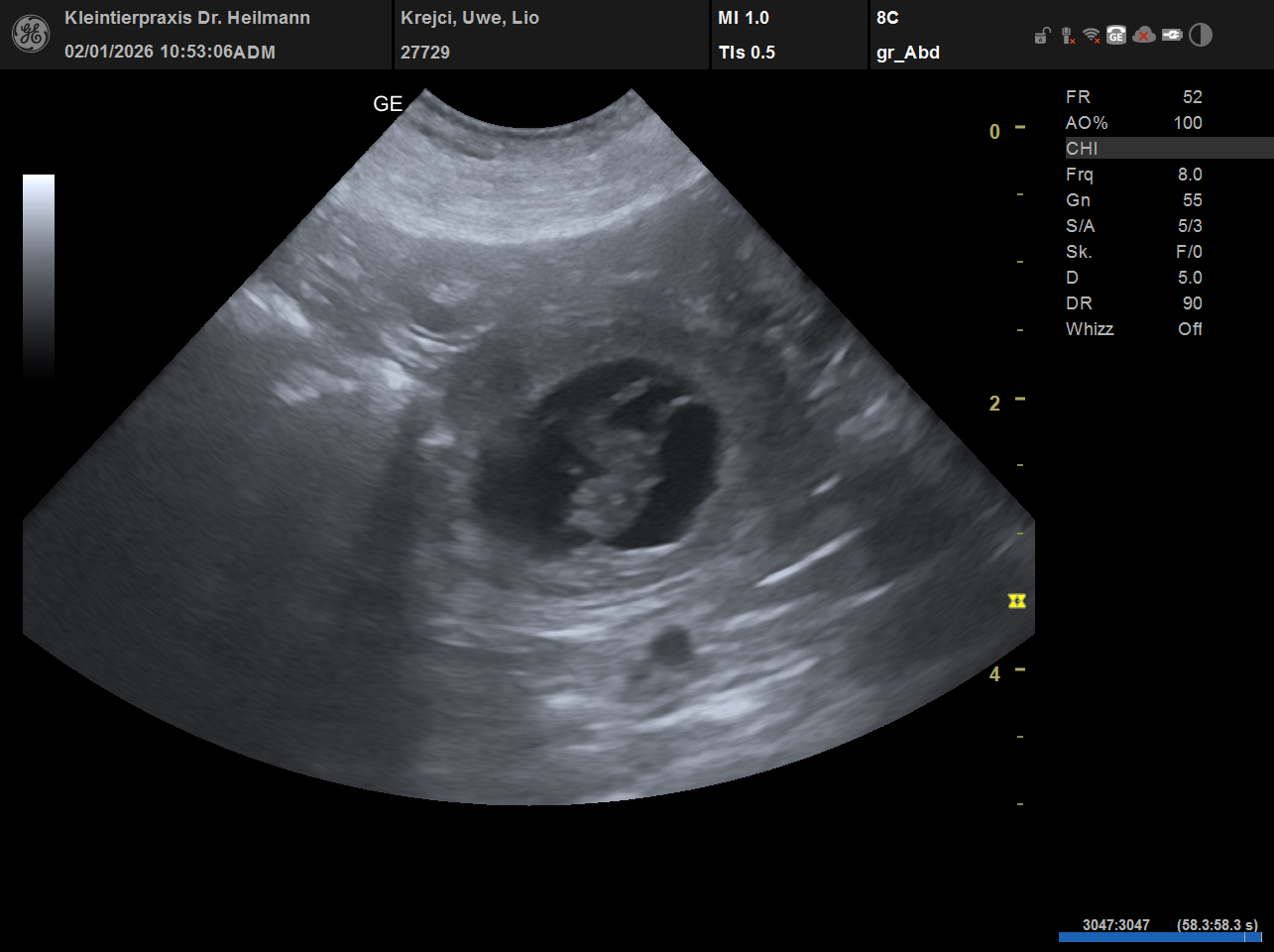Image resolution: width=1274 pixels, height=952 pixels.
Task: Toggle the half-circle display contrast icon
Action: [x=1201, y=36]
